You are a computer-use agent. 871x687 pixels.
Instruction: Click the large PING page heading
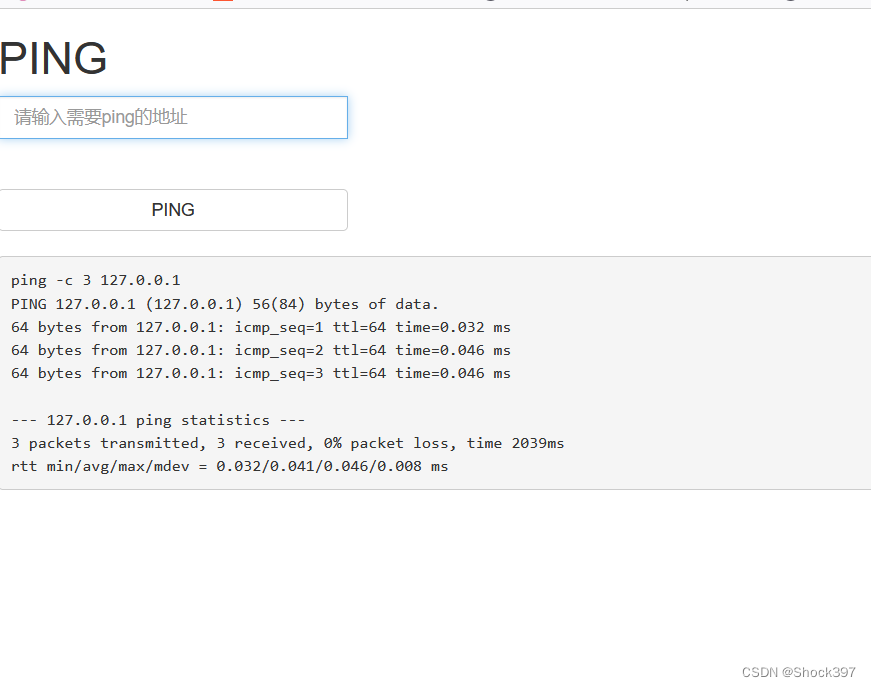53,58
